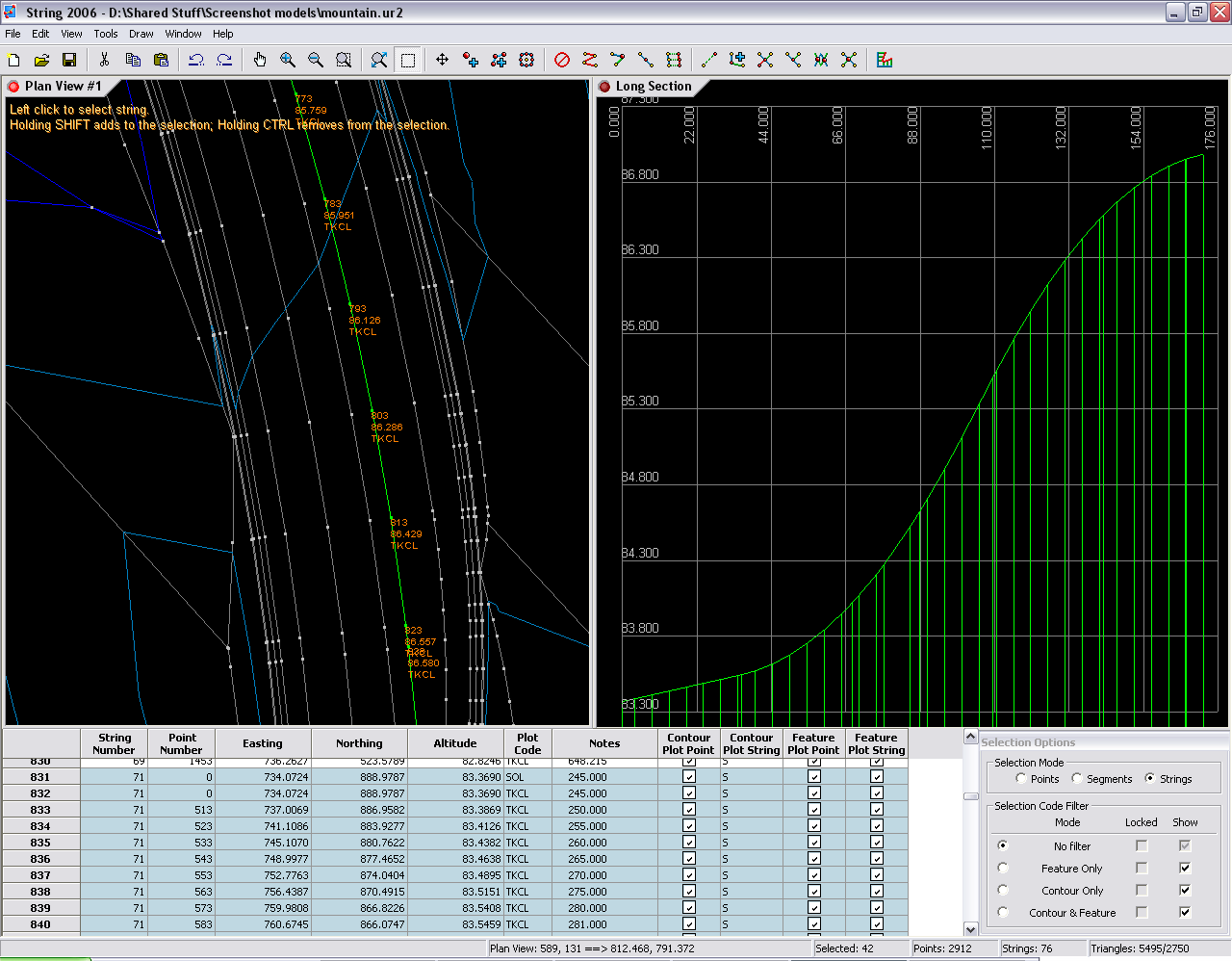
Task: Click the Zoom In magnifier icon
Action: (287, 60)
